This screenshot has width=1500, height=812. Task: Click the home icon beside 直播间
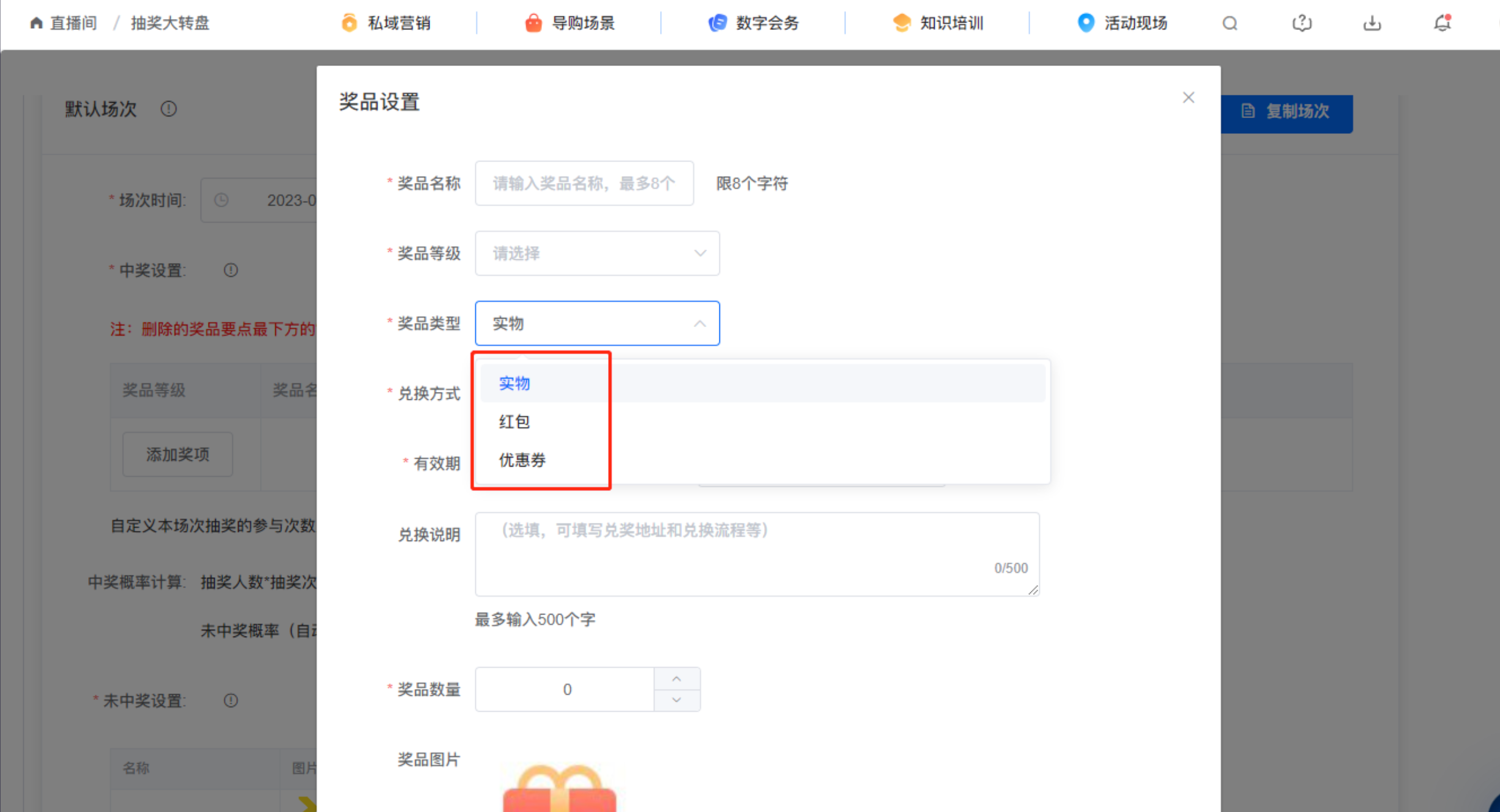coord(36,23)
